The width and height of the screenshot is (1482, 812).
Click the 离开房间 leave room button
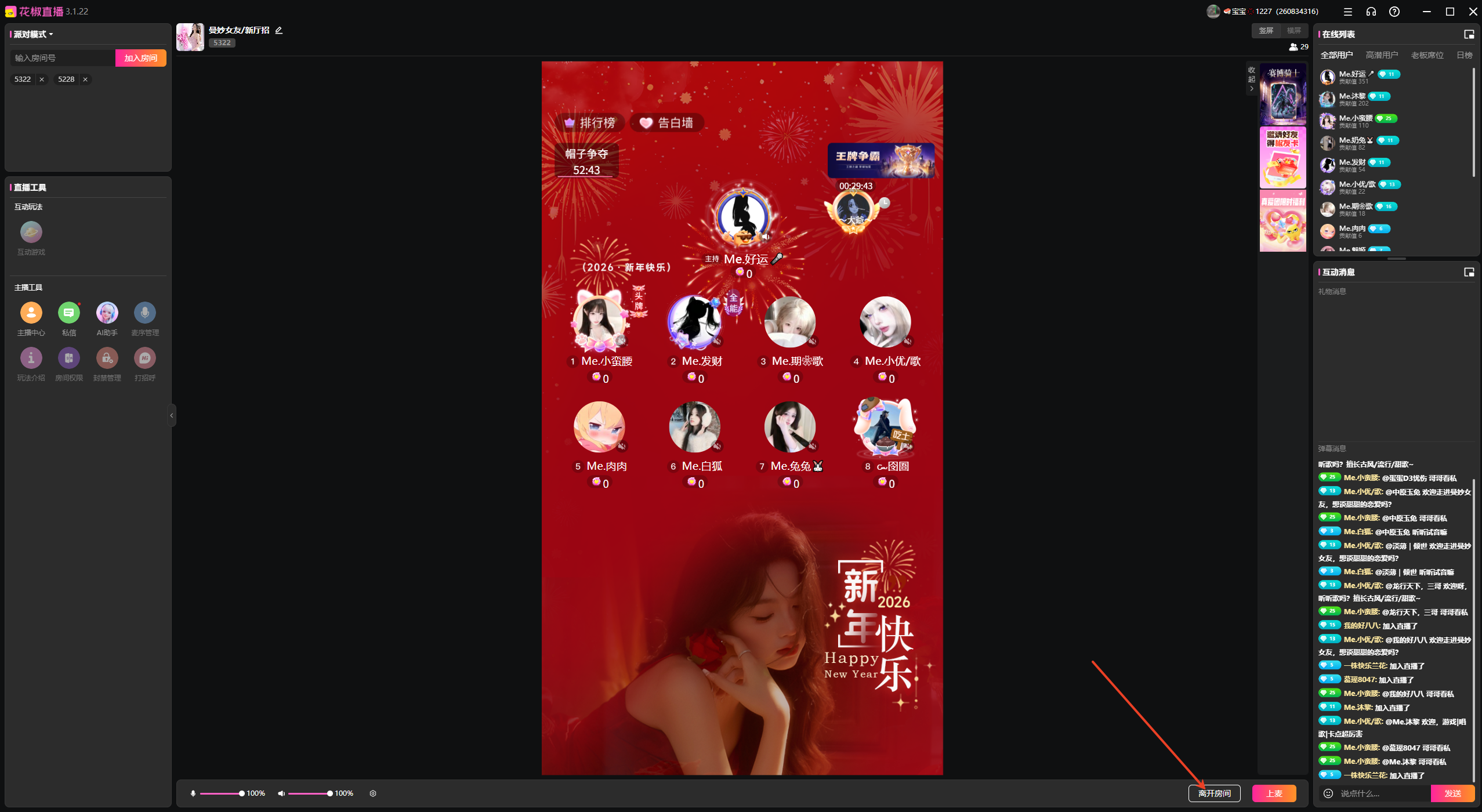pos(1214,793)
